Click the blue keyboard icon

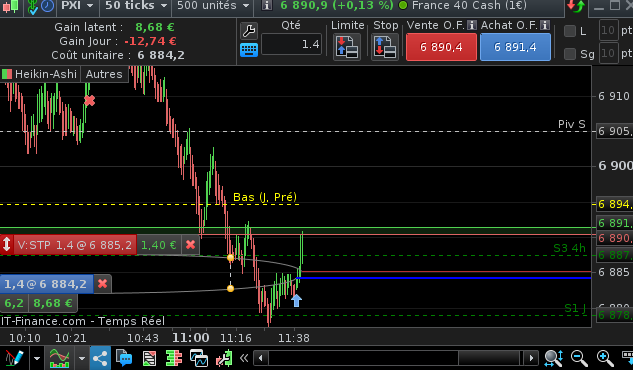click(249, 50)
